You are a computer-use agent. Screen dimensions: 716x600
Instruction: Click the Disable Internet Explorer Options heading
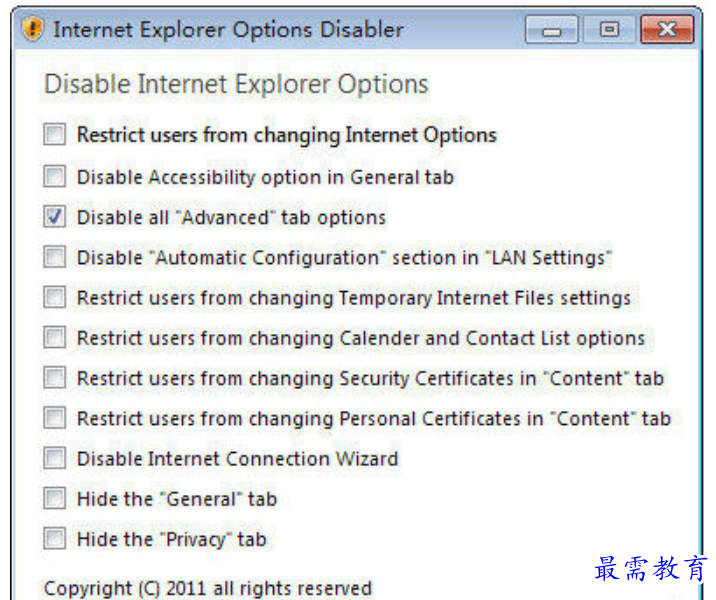point(236,85)
